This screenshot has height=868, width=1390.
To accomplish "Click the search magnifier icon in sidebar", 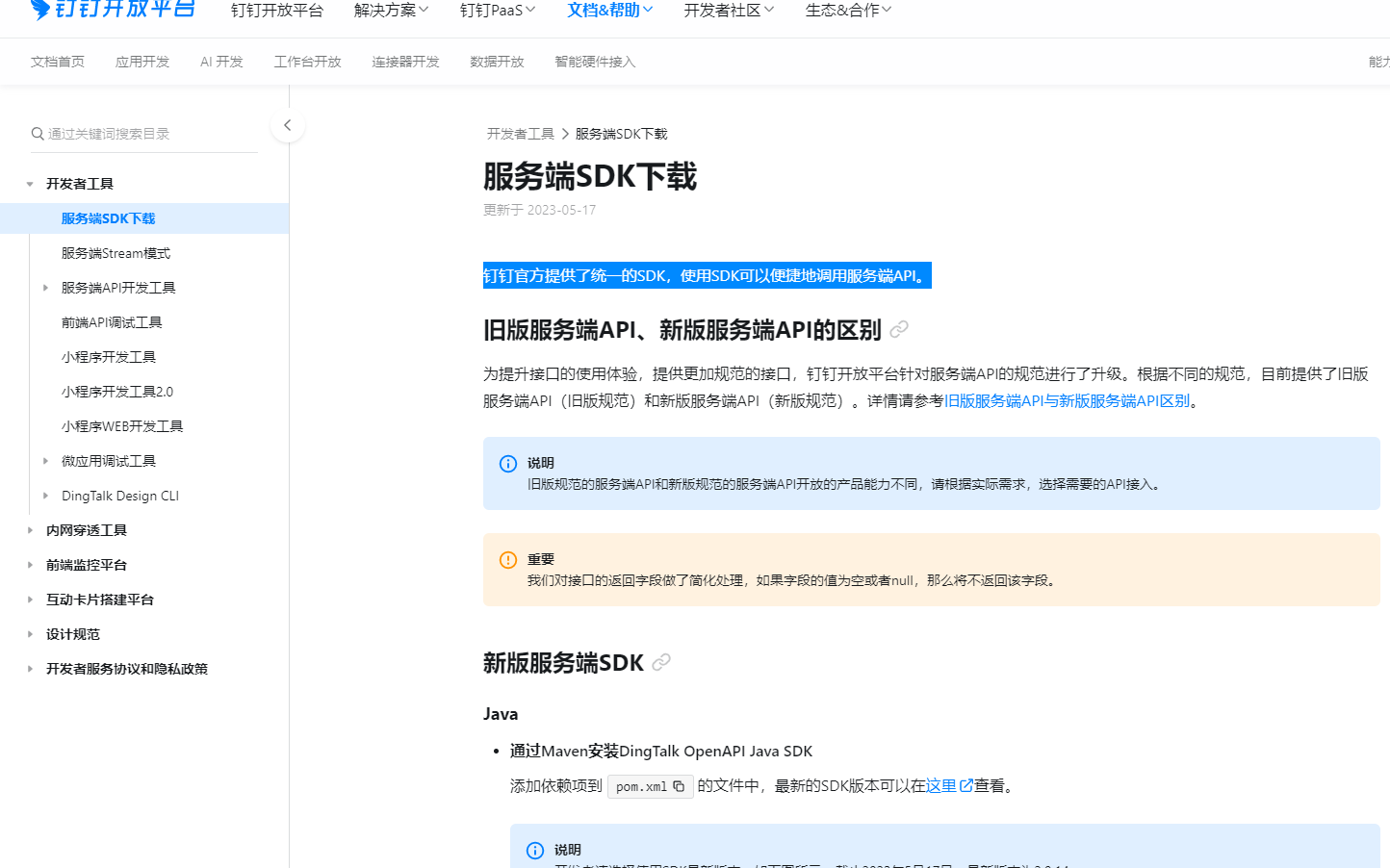I will (x=38, y=134).
